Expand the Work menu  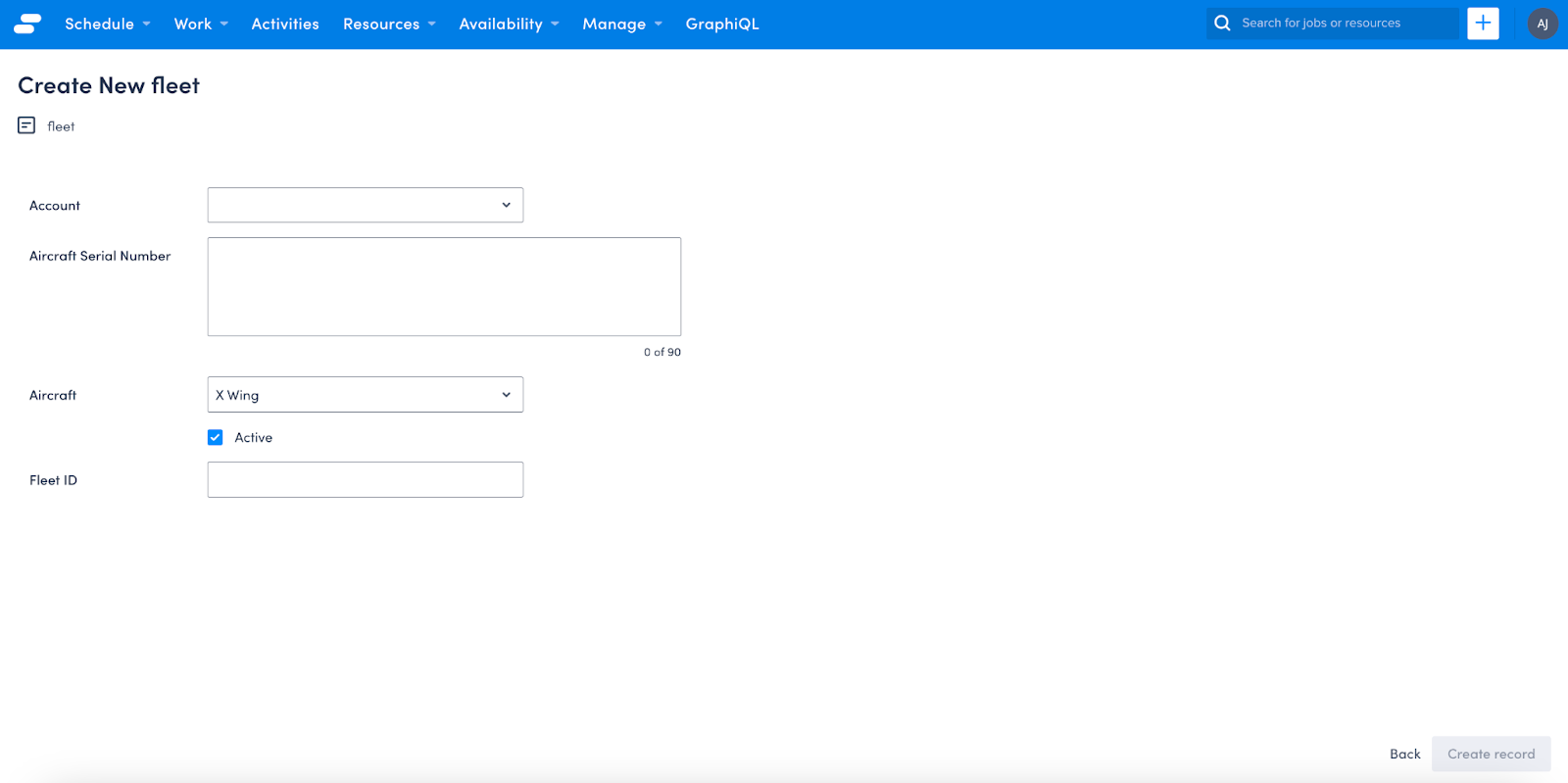[x=201, y=24]
